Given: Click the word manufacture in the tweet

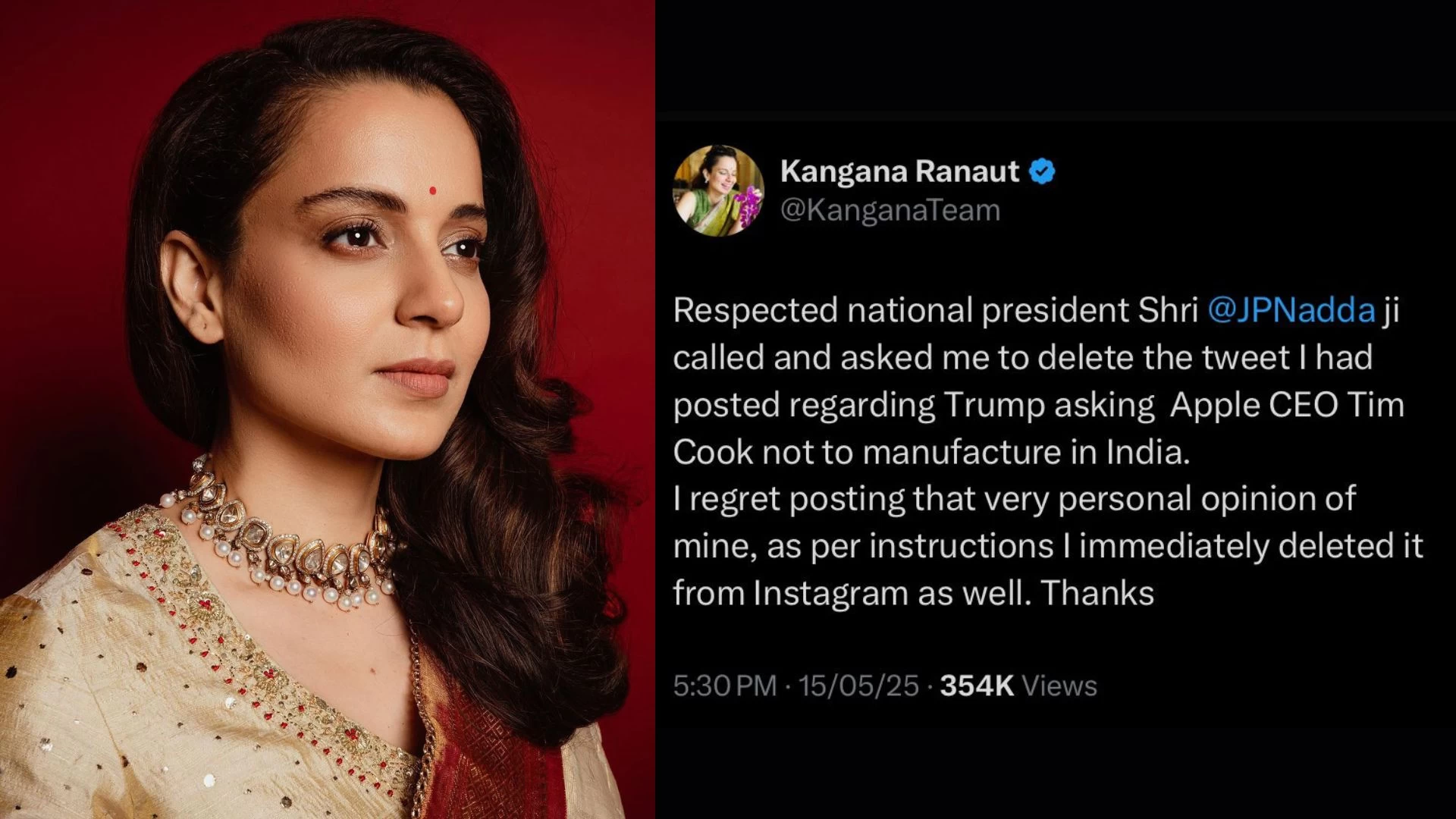Looking at the screenshot, I should coord(962,452).
